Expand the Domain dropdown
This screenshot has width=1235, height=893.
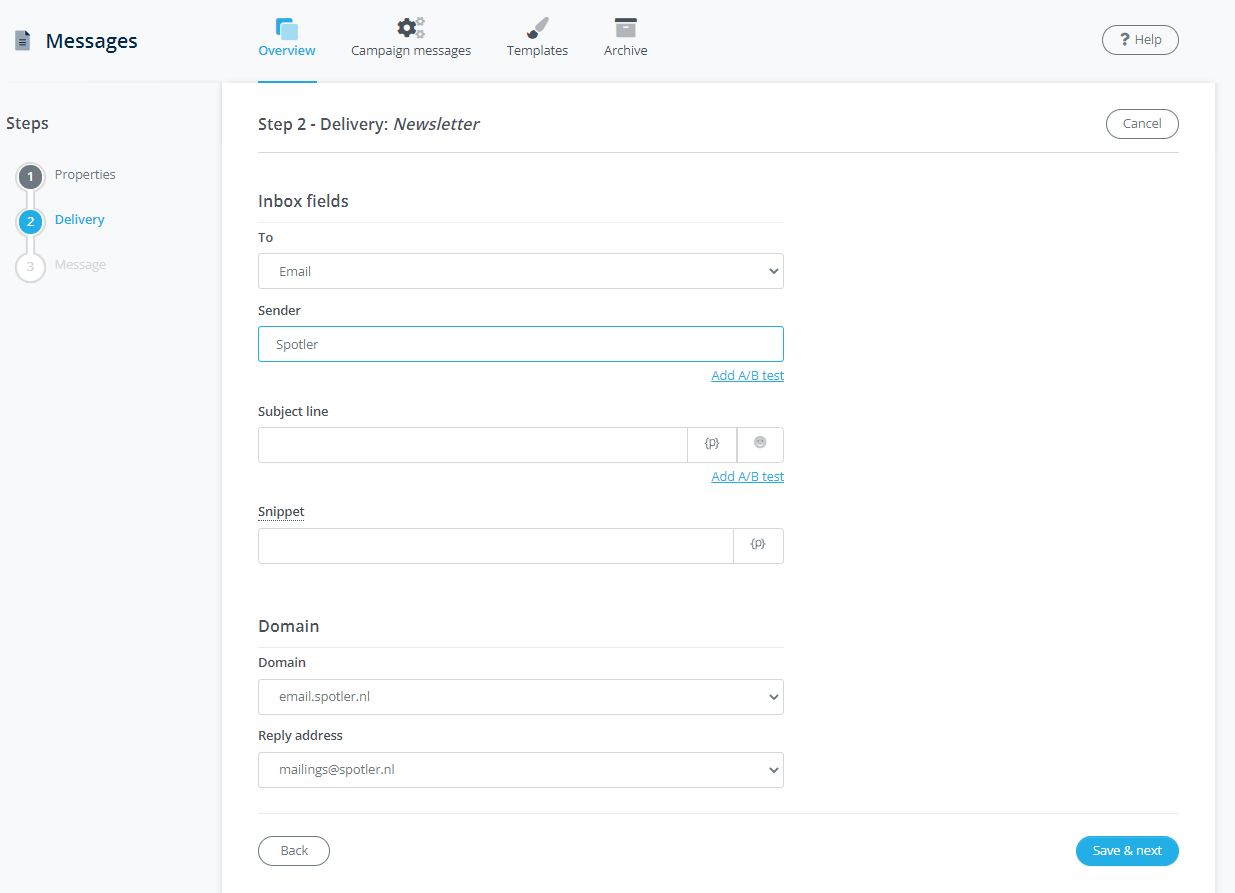[x=520, y=697]
